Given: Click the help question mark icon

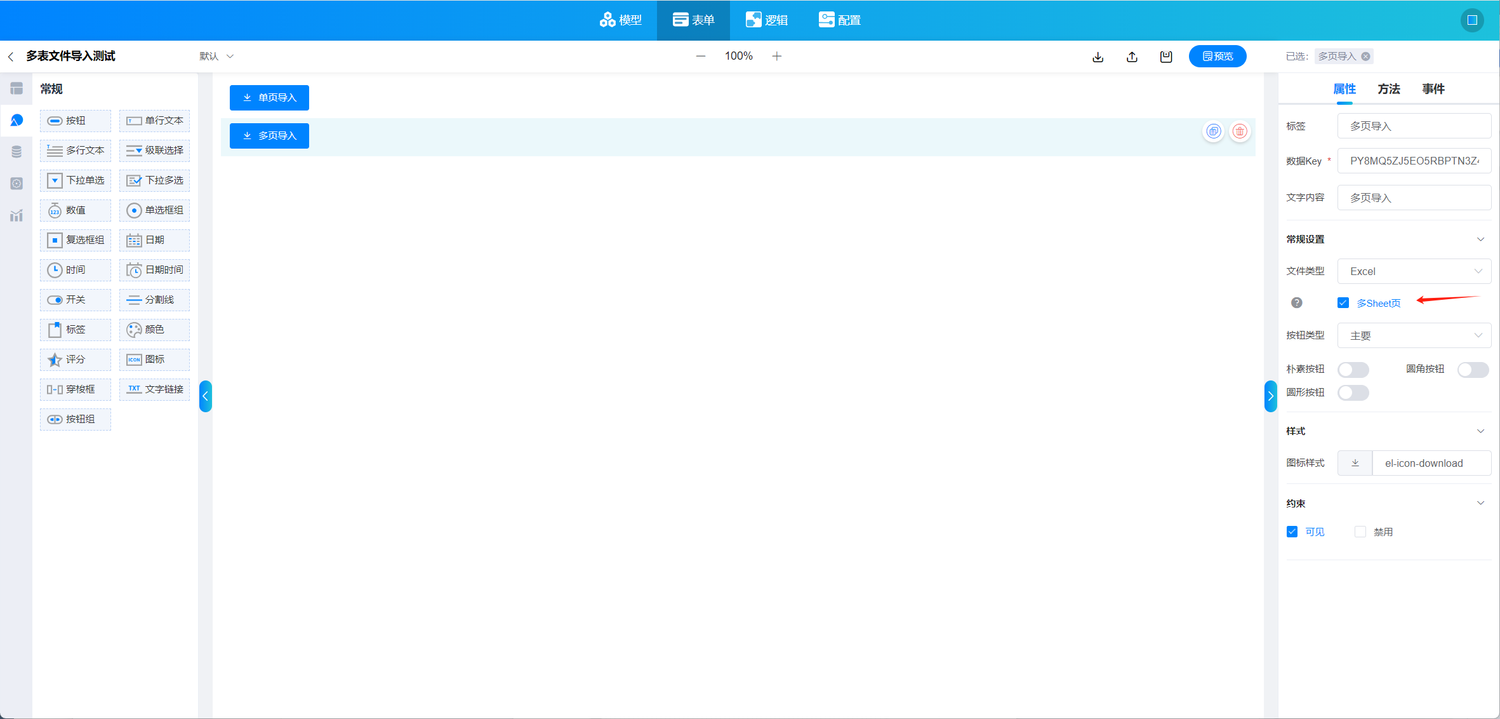Looking at the screenshot, I should click(1297, 303).
